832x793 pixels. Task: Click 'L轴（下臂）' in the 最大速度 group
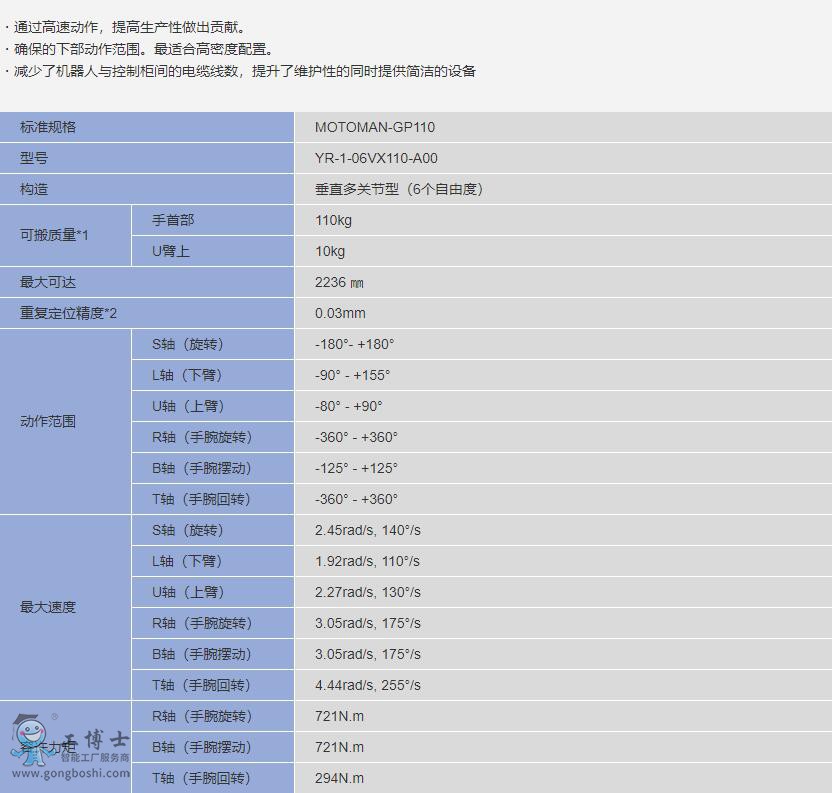click(187, 561)
